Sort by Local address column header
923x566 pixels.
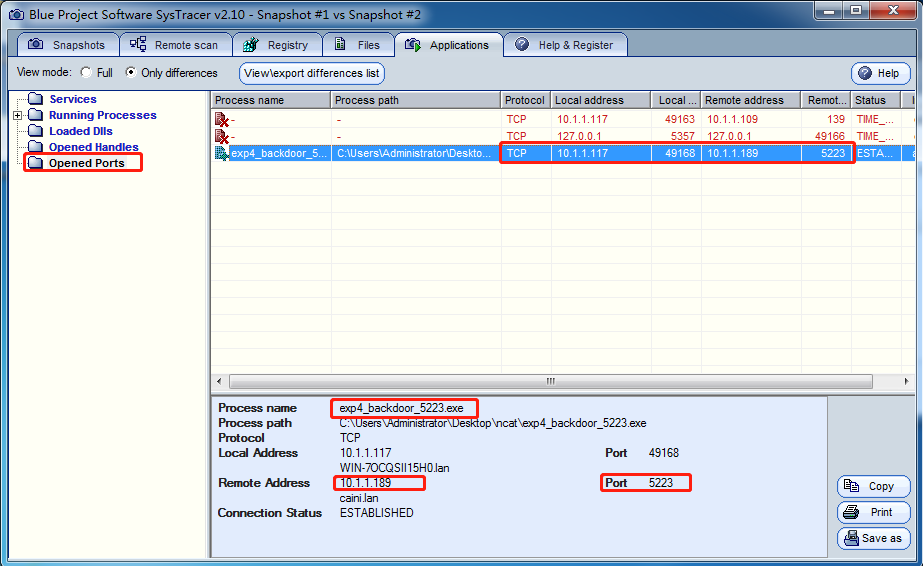click(x=601, y=100)
